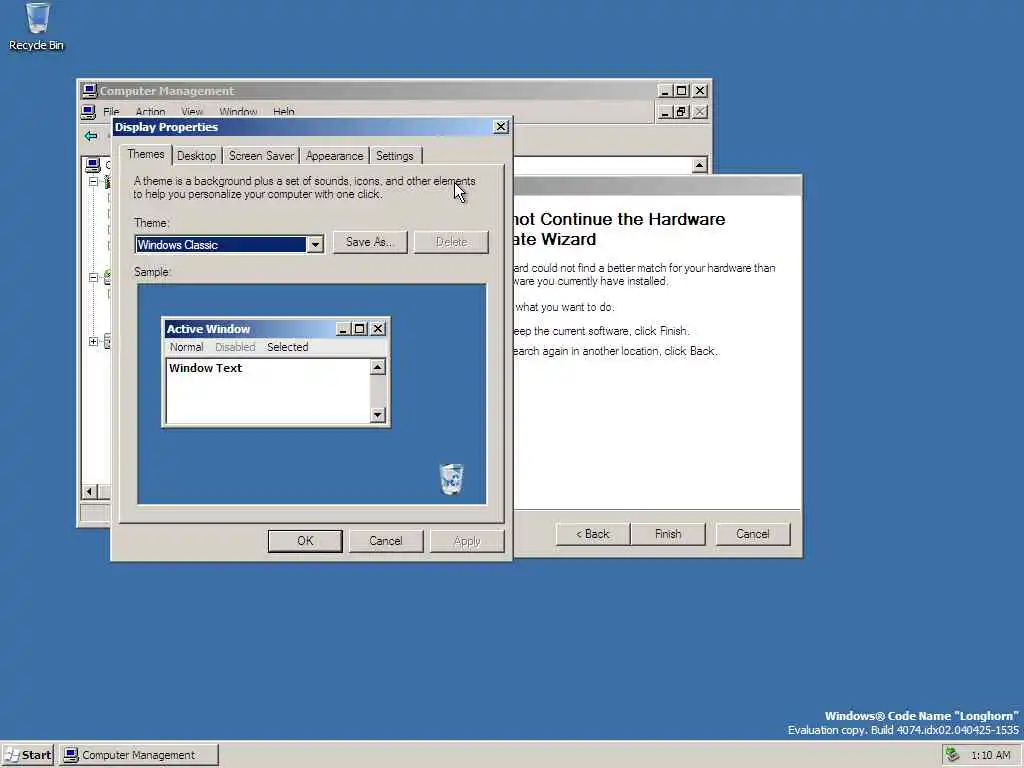Collapse the second expanded tree node

pyautogui.click(x=93, y=278)
